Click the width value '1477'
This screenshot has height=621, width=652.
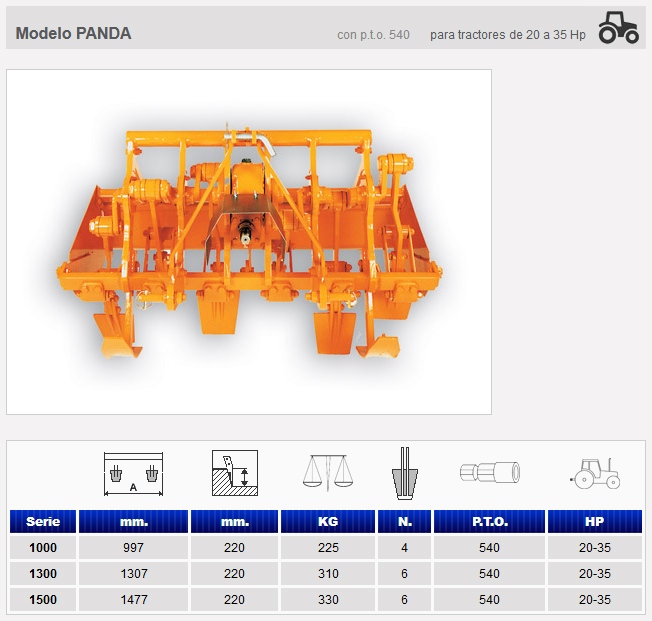coord(133,599)
